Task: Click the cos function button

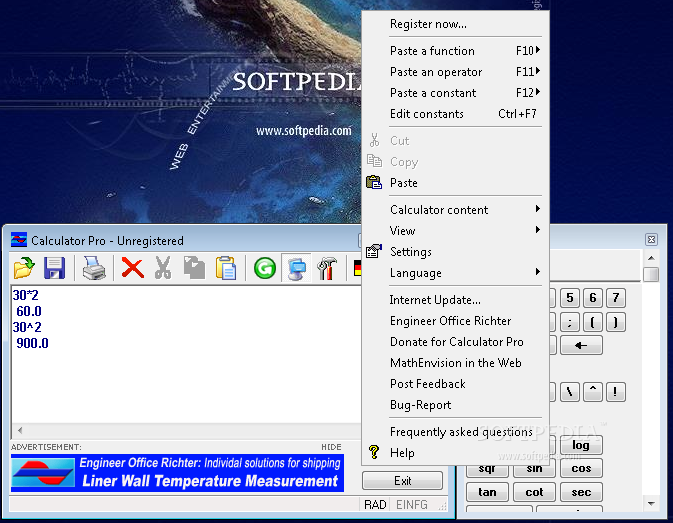Action: [x=581, y=468]
